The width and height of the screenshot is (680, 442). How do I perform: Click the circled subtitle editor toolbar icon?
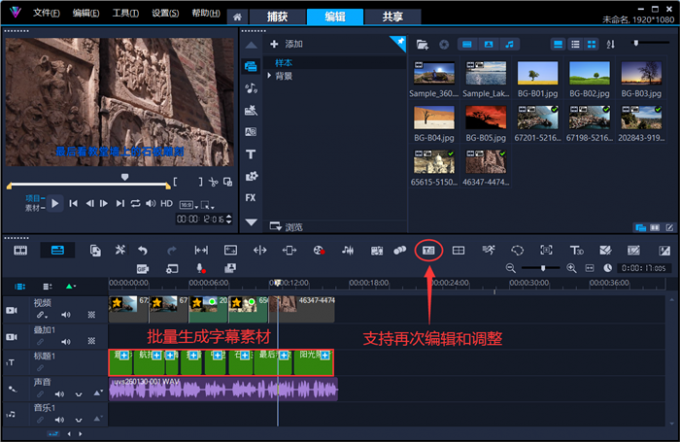coord(428,250)
